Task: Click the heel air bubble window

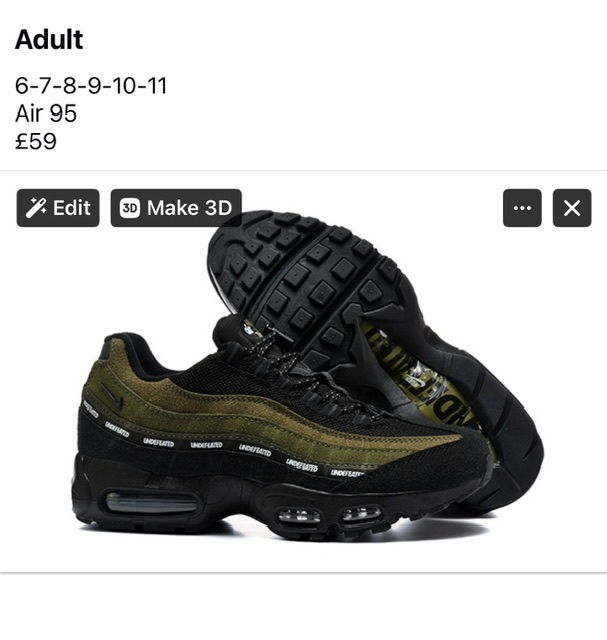Action: (152, 502)
